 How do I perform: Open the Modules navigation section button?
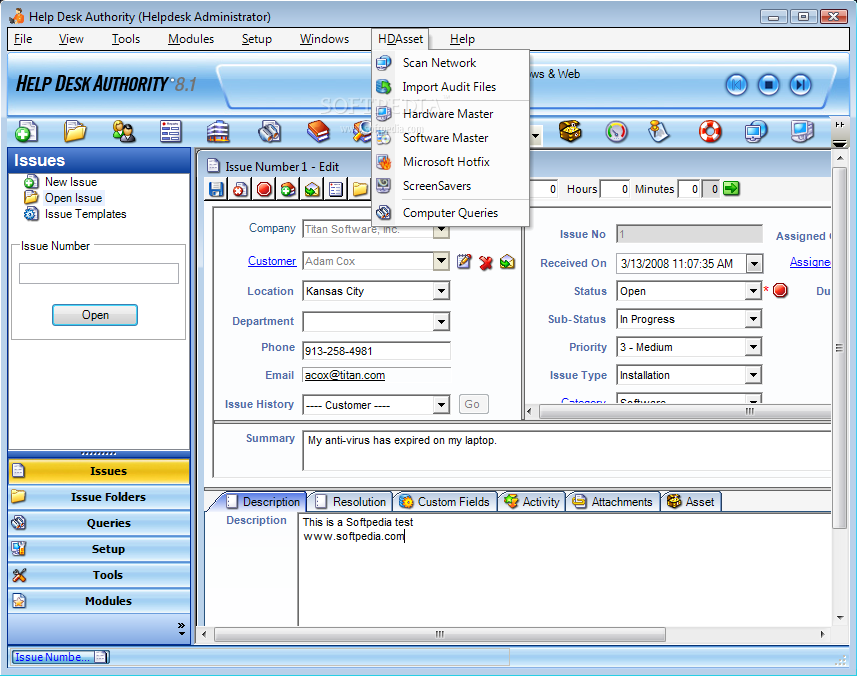tap(99, 601)
